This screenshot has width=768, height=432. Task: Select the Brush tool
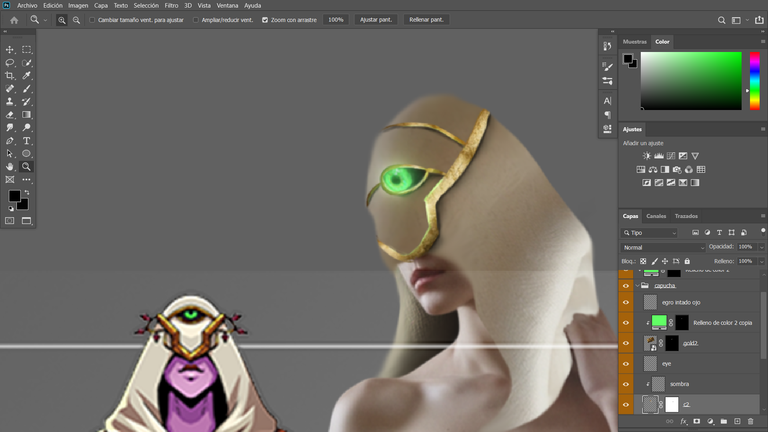tap(26, 89)
